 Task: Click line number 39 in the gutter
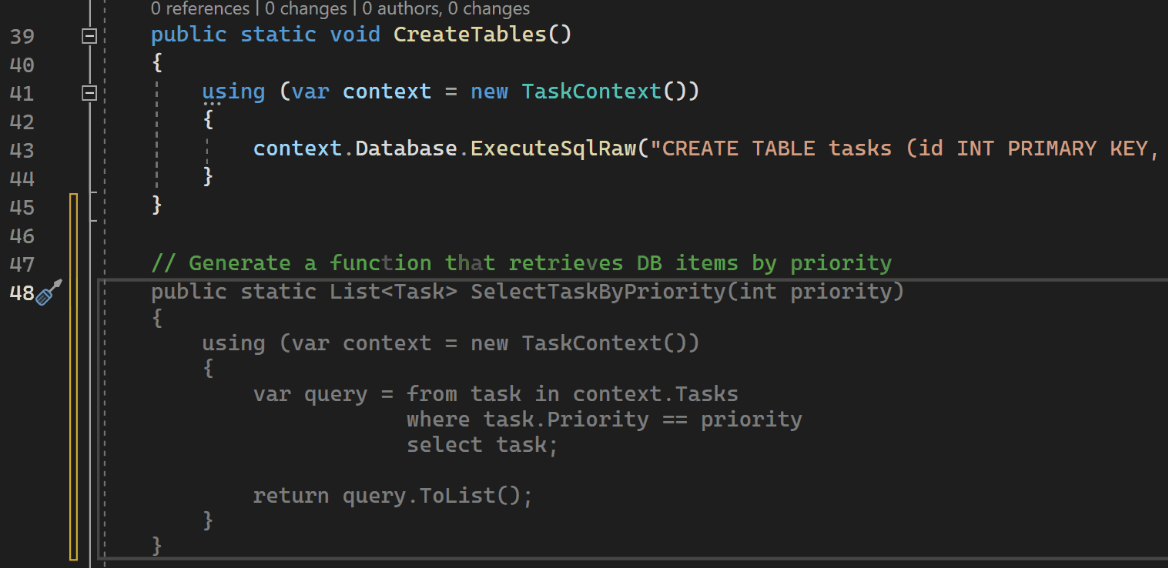point(22,37)
